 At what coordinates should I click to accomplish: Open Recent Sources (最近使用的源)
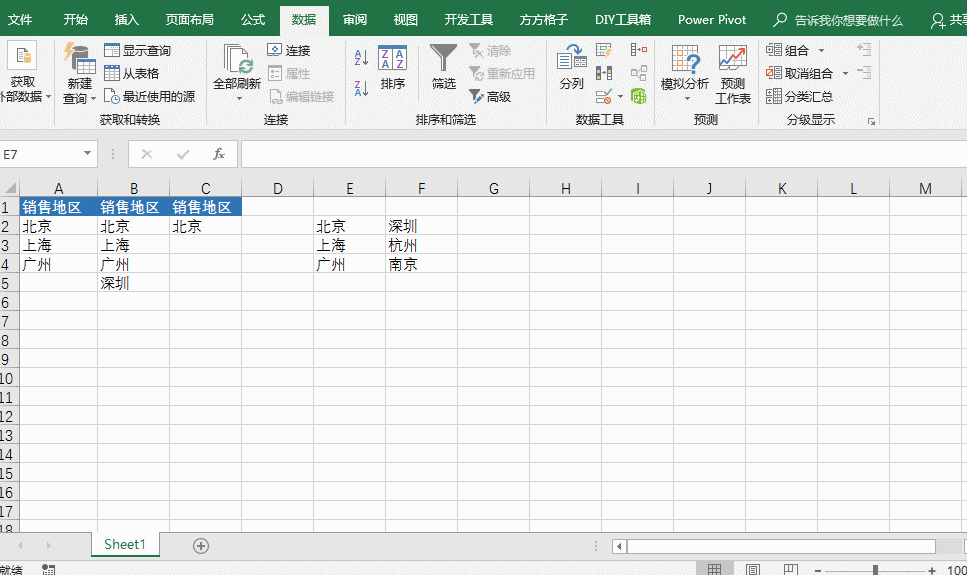pos(149,96)
